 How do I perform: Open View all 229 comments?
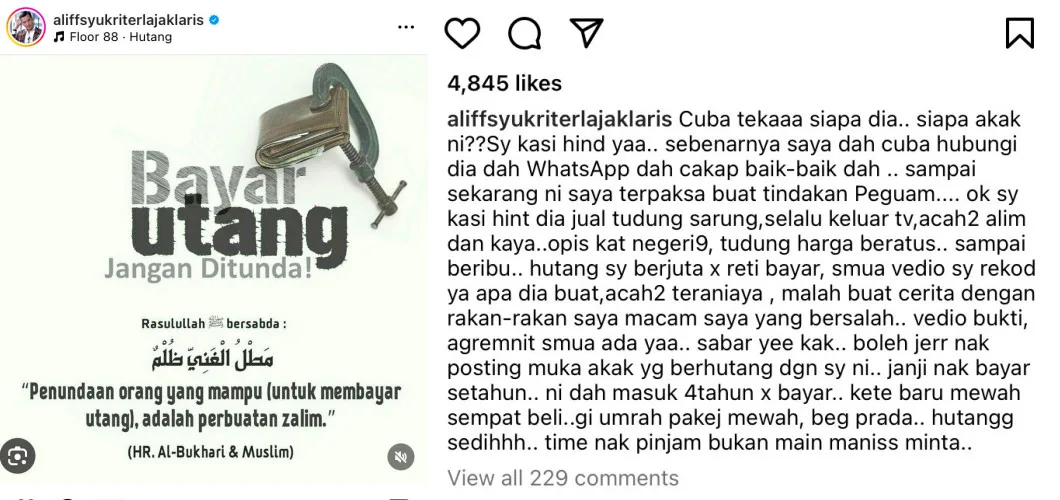coord(562,478)
